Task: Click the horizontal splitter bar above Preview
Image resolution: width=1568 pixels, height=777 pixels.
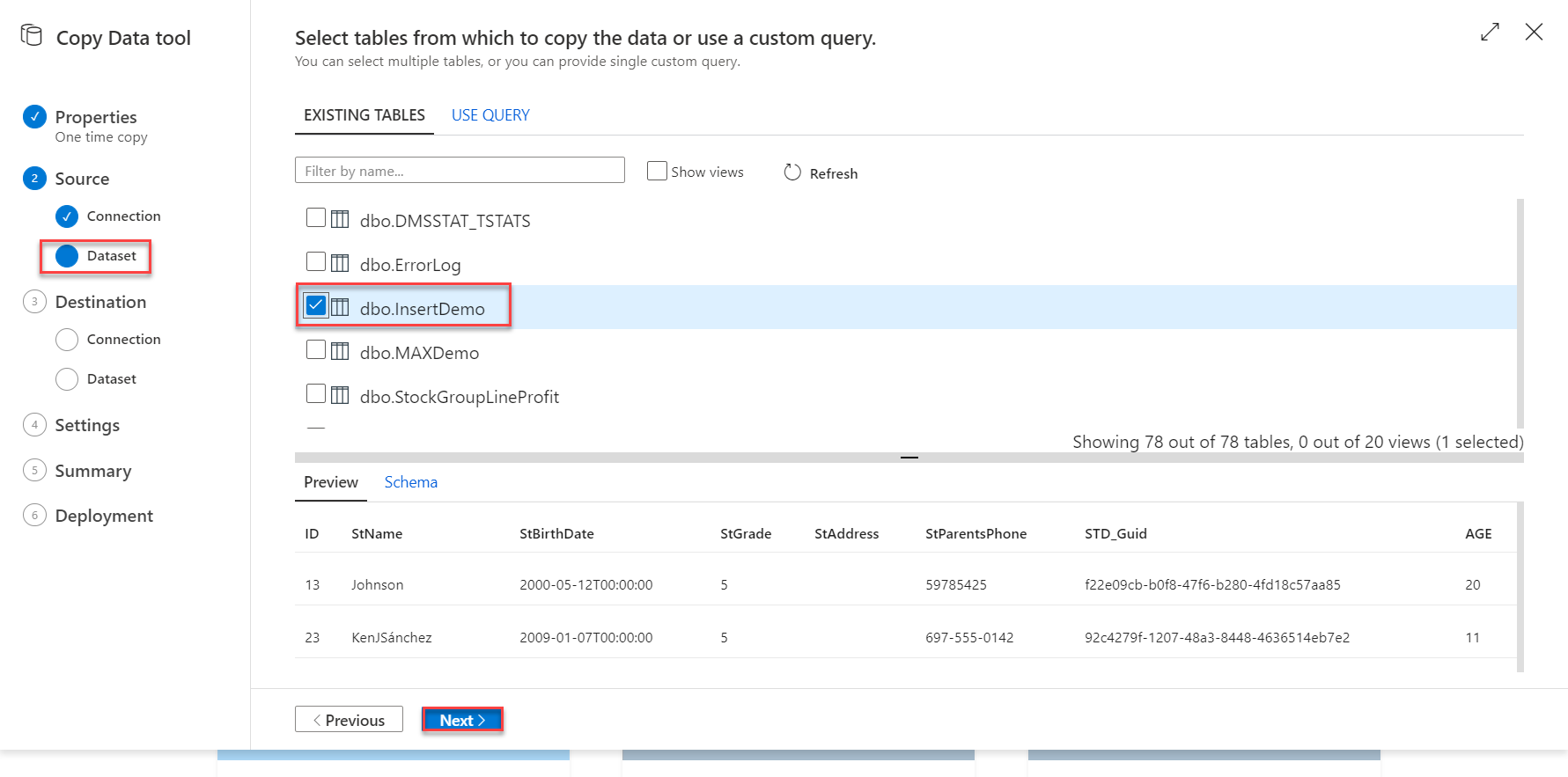Action: pyautogui.click(x=909, y=458)
